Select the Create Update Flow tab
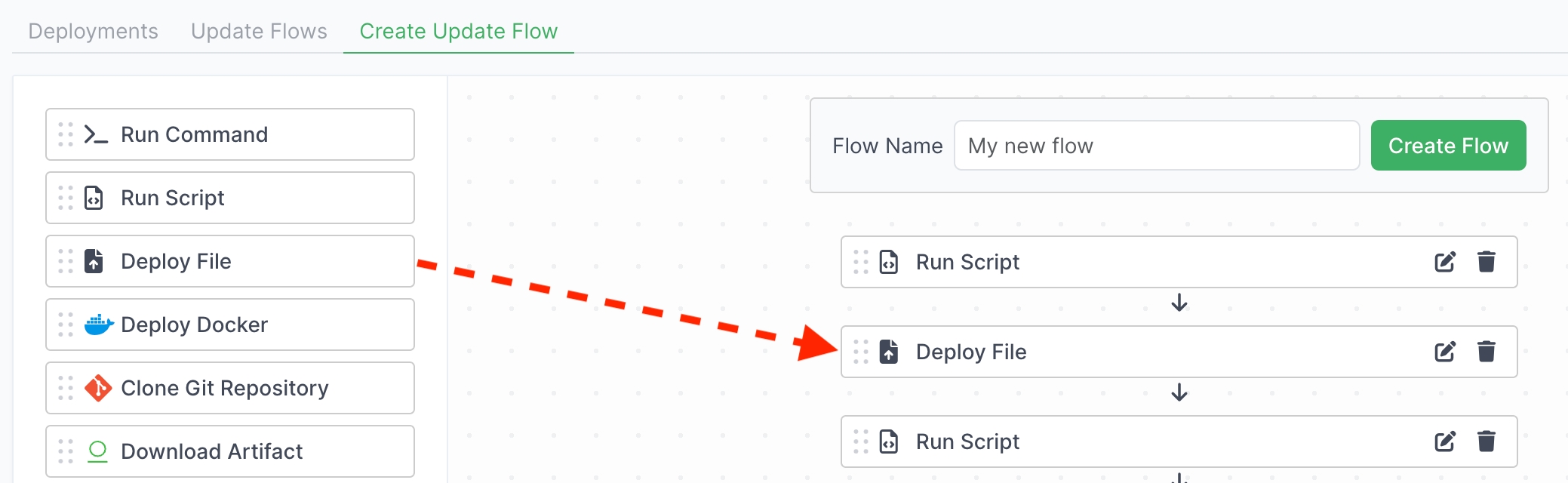Image resolution: width=1568 pixels, height=483 pixels. (x=458, y=31)
